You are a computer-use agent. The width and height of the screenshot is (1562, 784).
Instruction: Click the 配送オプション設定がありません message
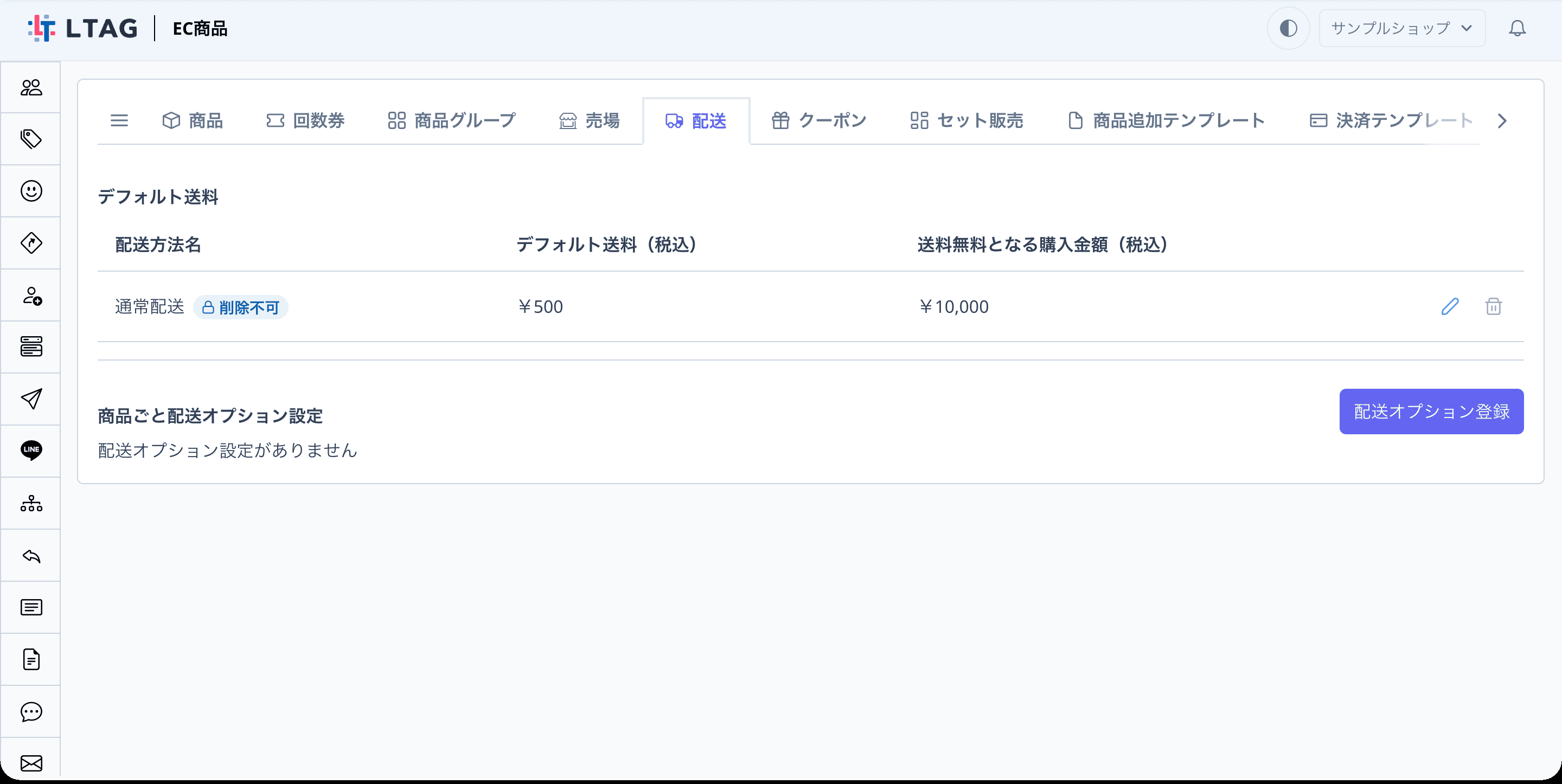tap(227, 451)
